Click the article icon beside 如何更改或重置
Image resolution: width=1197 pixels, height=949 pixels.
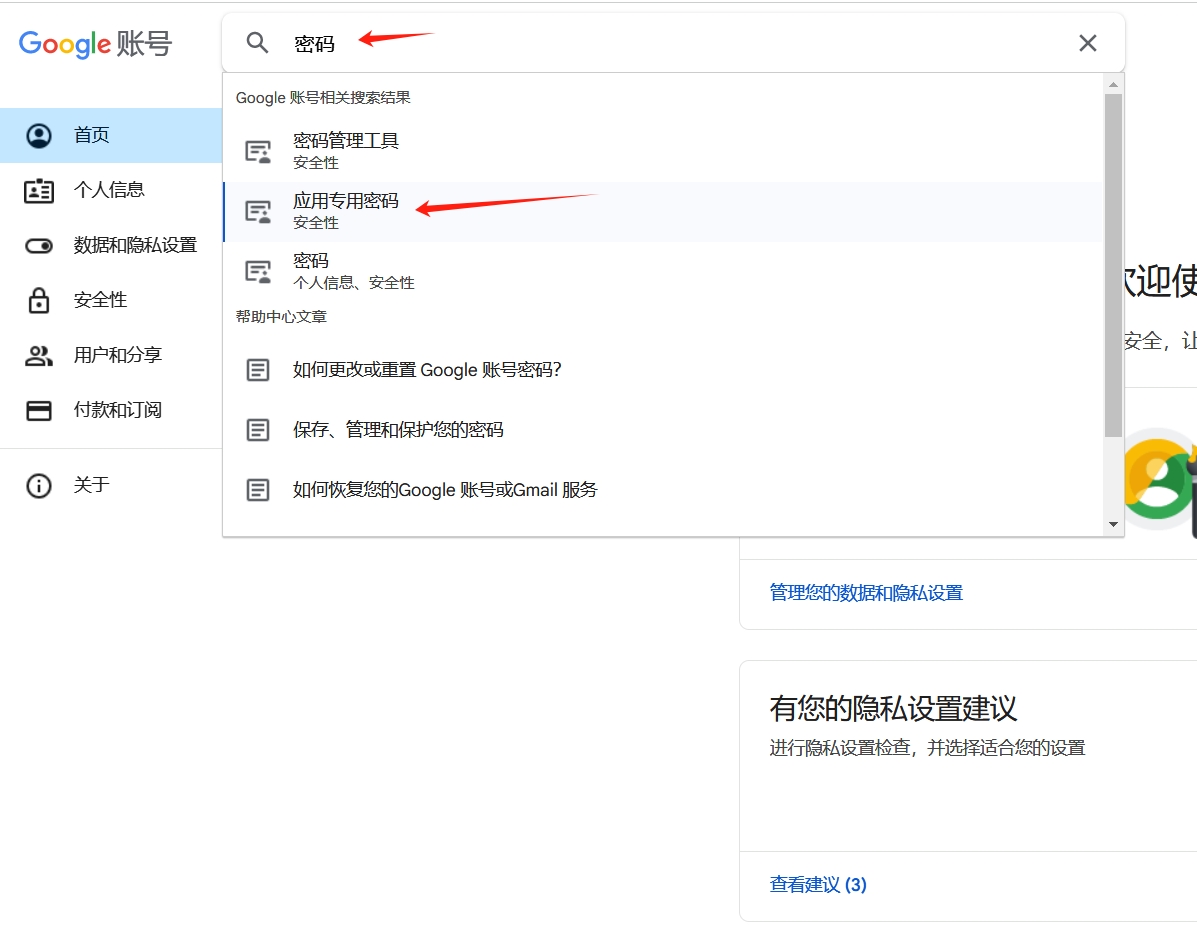click(x=258, y=370)
